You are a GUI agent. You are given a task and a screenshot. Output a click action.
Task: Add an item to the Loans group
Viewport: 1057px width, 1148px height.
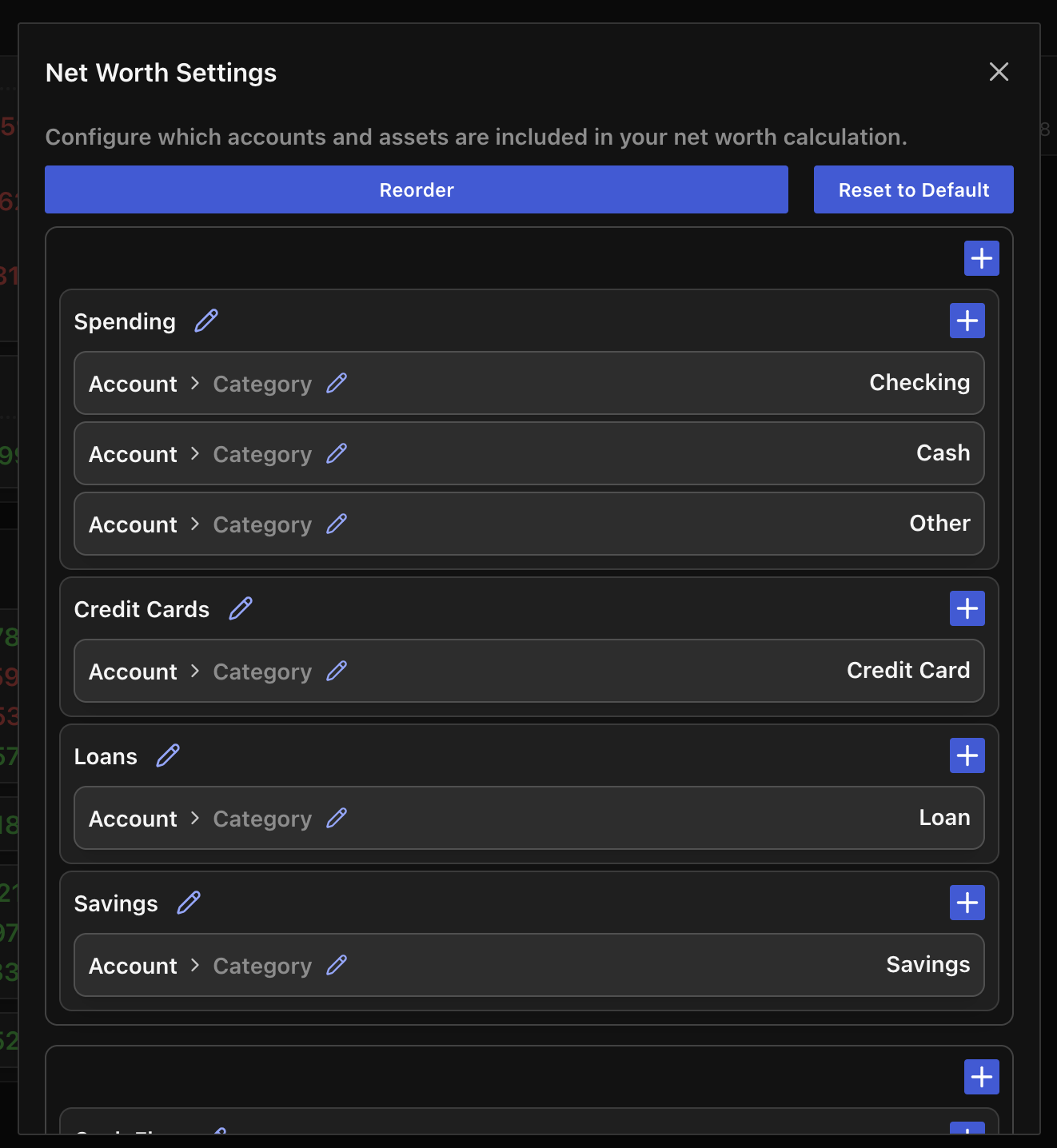coord(967,755)
